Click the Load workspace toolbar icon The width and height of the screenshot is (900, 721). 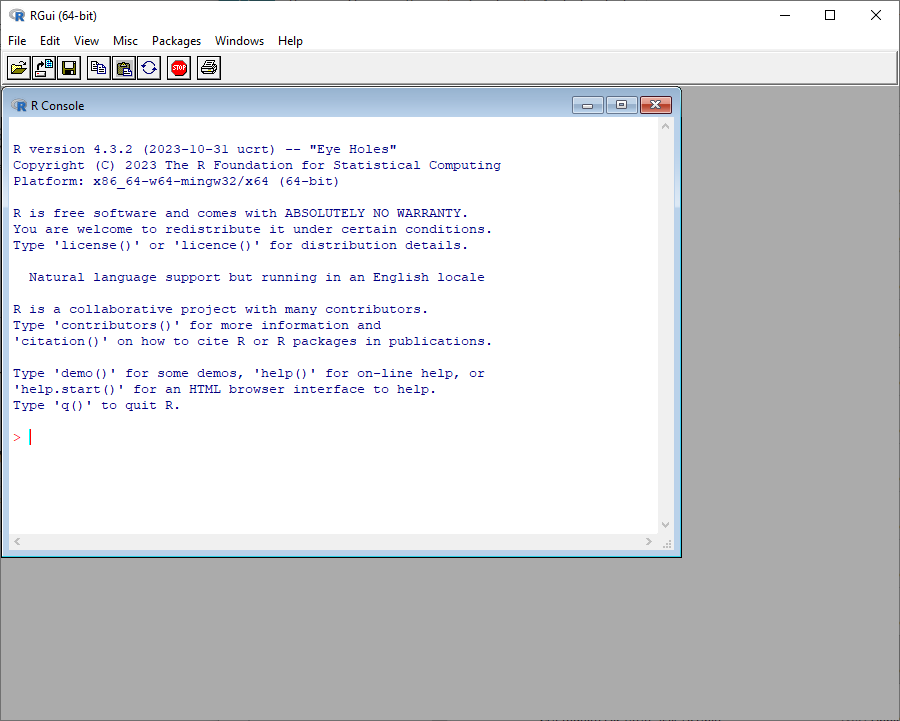coord(44,68)
